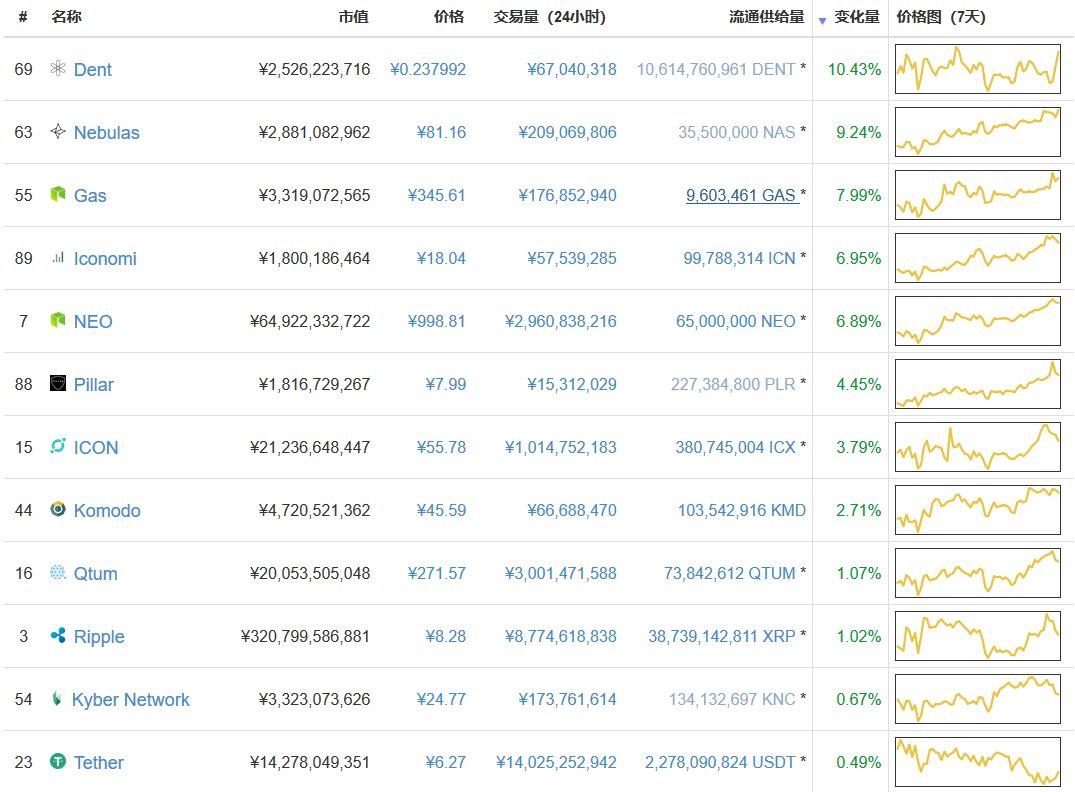Click the Qtum coin icon
Image resolution: width=1075 pixels, height=792 pixels.
coord(58,572)
